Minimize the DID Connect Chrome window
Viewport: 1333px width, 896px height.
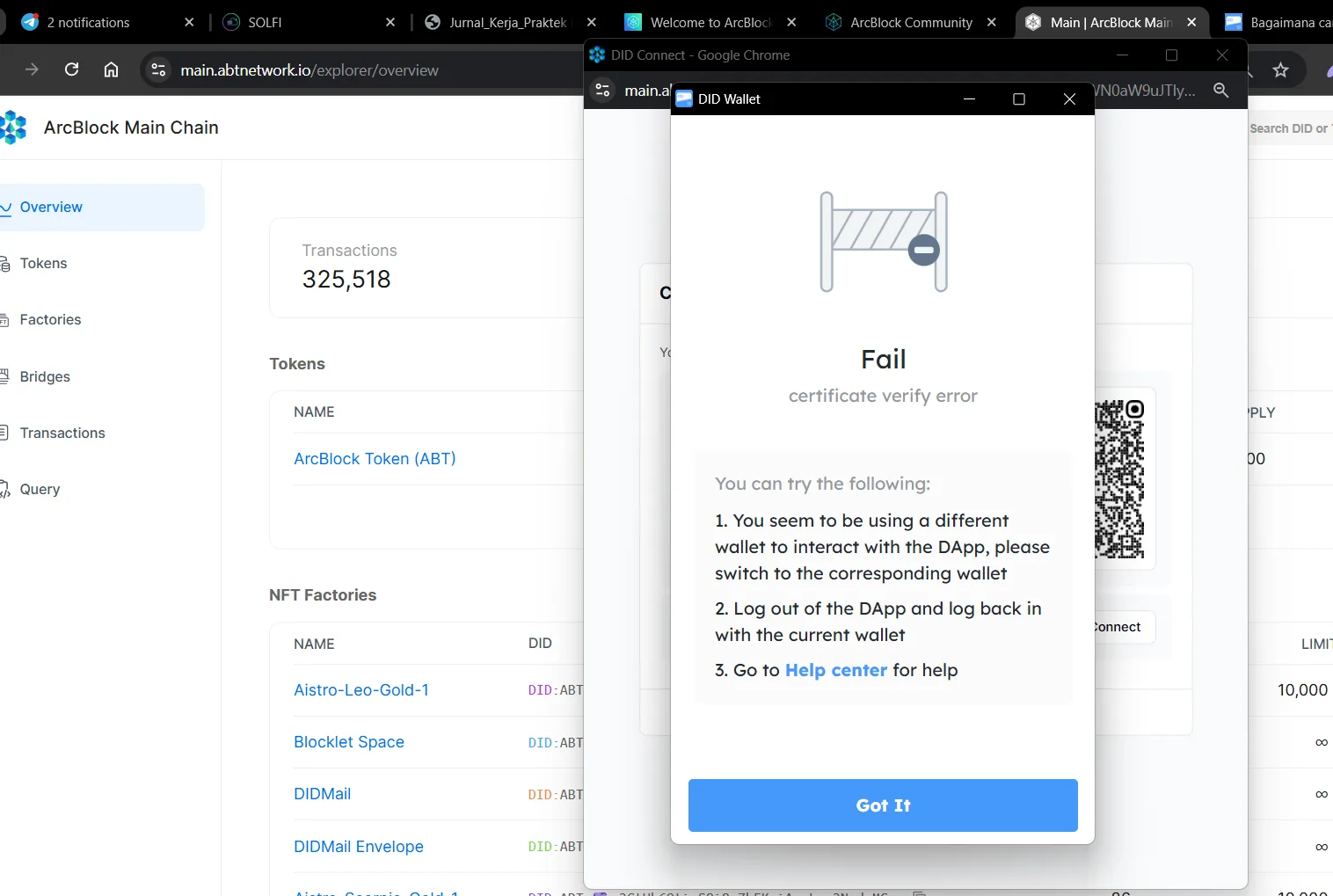point(1122,55)
